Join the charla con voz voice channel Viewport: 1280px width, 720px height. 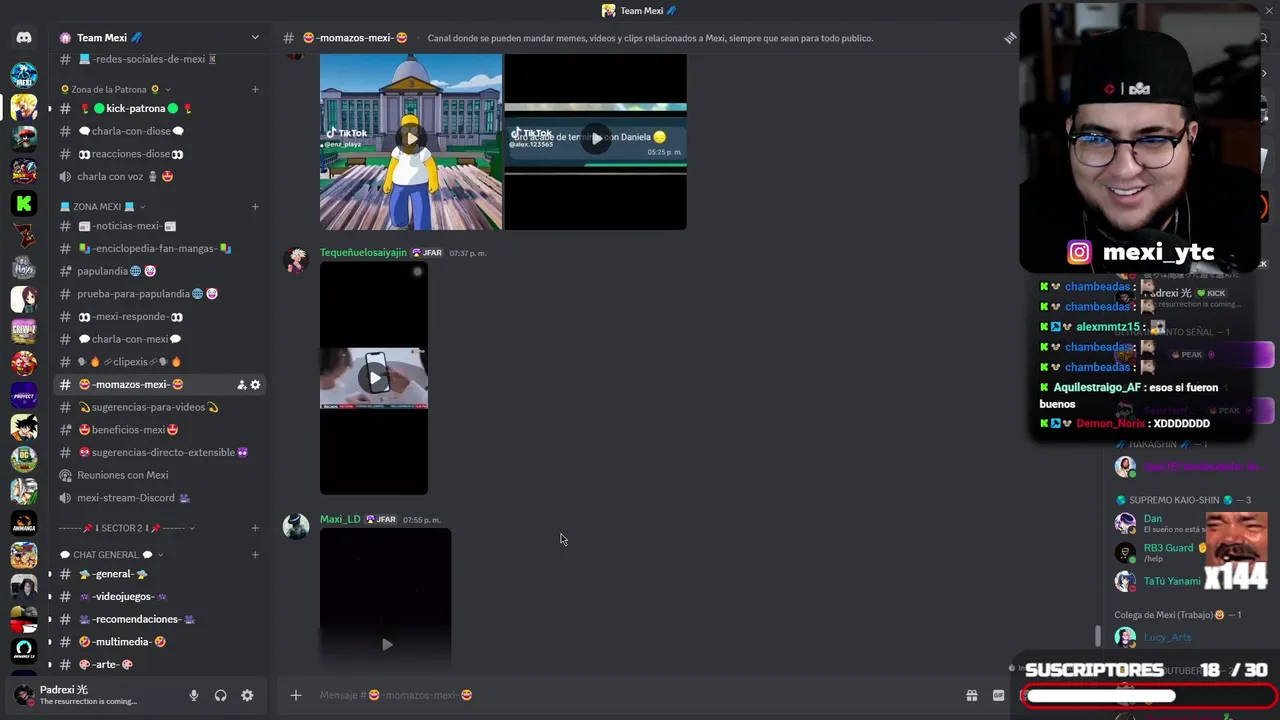pyautogui.click(x=158, y=176)
